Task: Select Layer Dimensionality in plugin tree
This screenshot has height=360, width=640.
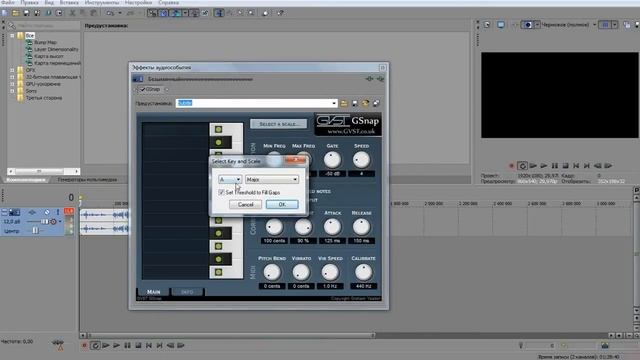Action: pos(56,49)
